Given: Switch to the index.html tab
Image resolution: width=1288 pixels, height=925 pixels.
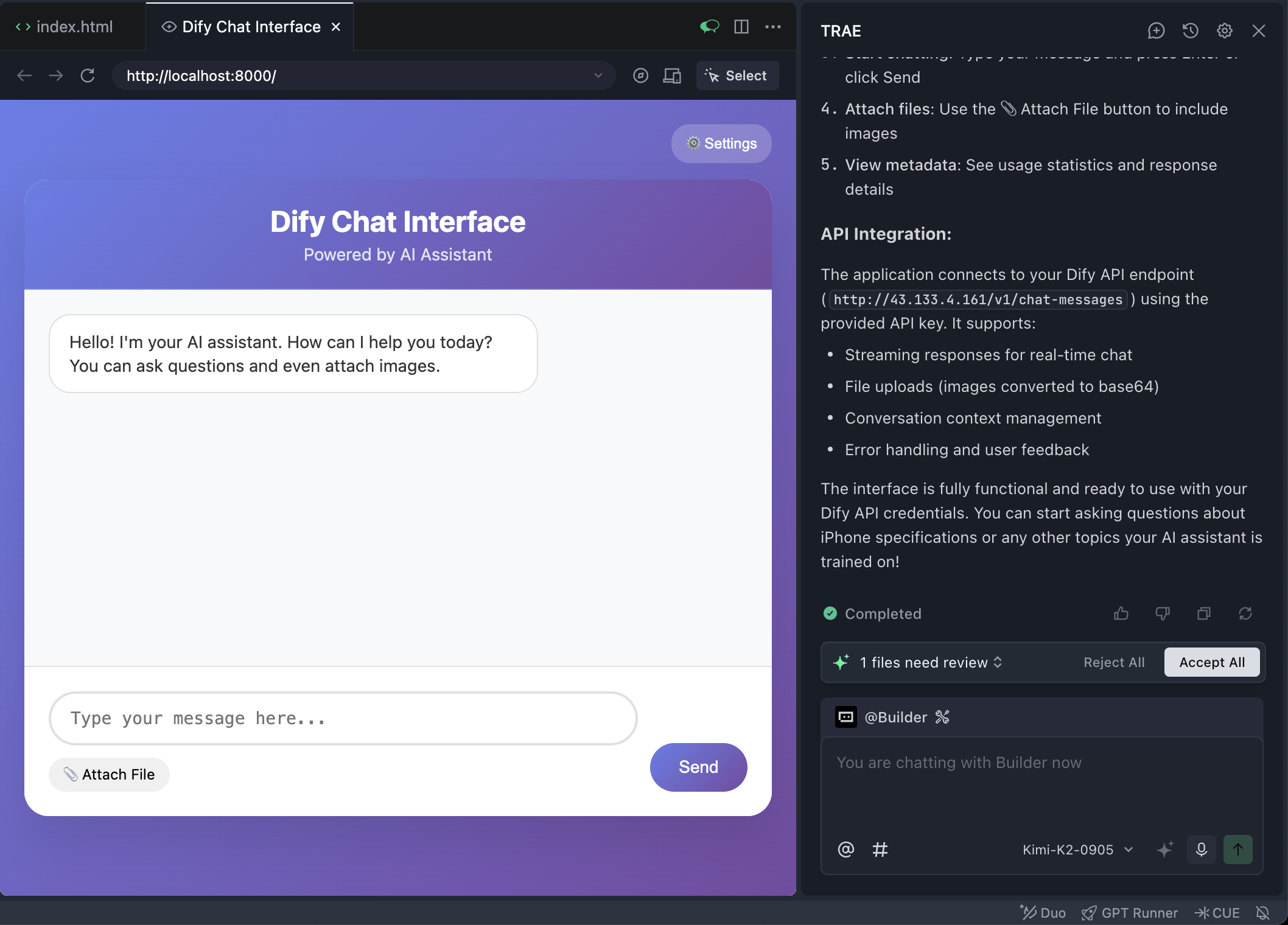Looking at the screenshot, I should coord(65,27).
